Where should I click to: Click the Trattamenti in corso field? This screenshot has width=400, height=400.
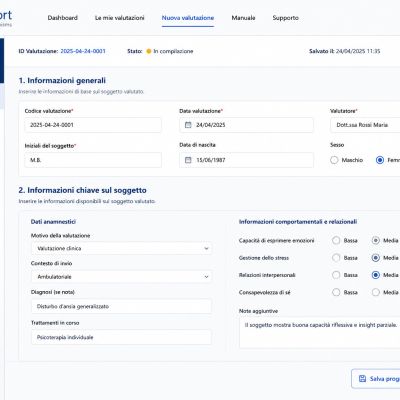coord(122,337)
